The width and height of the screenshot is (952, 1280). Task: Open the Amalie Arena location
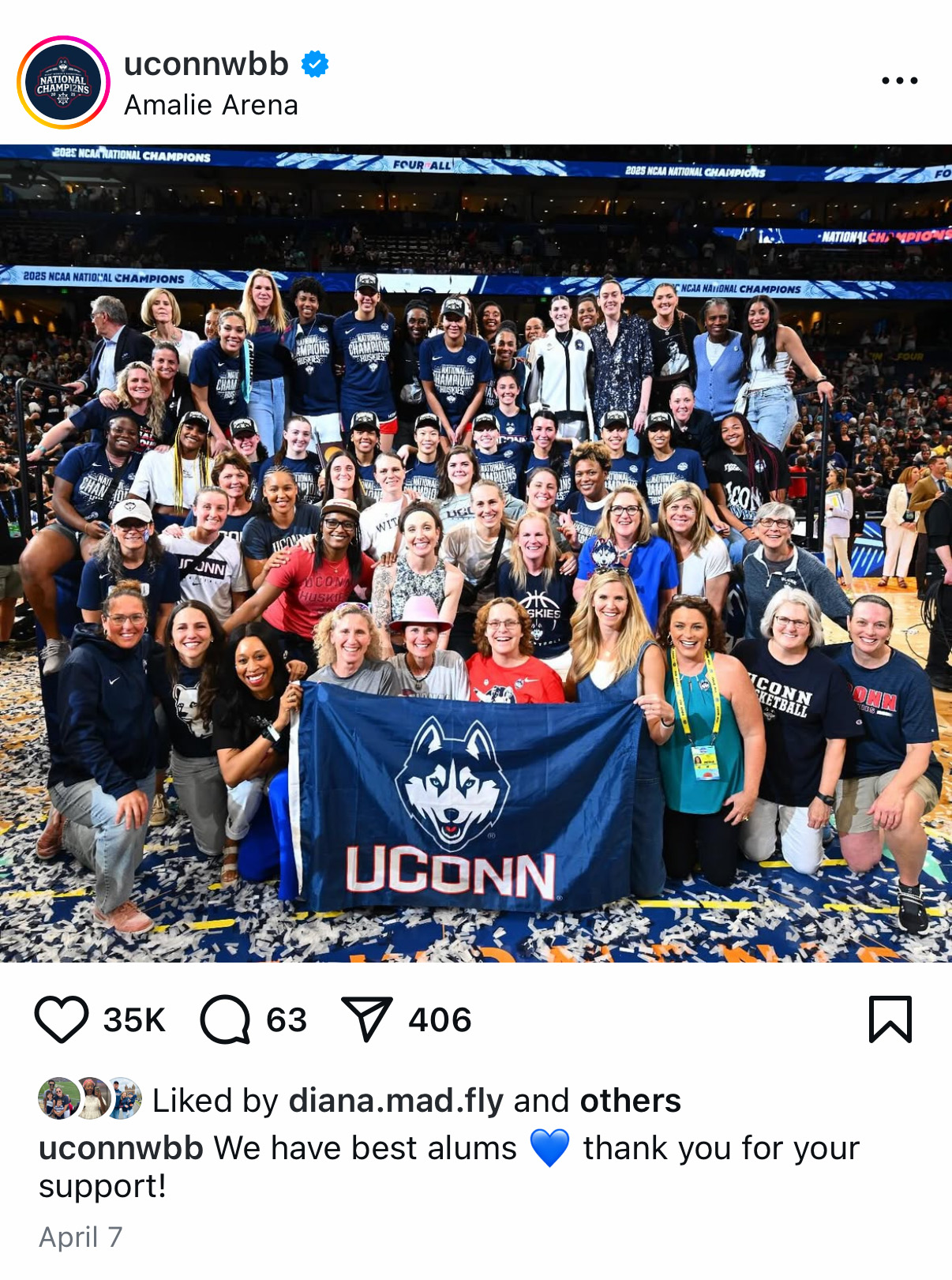point(211,105)
